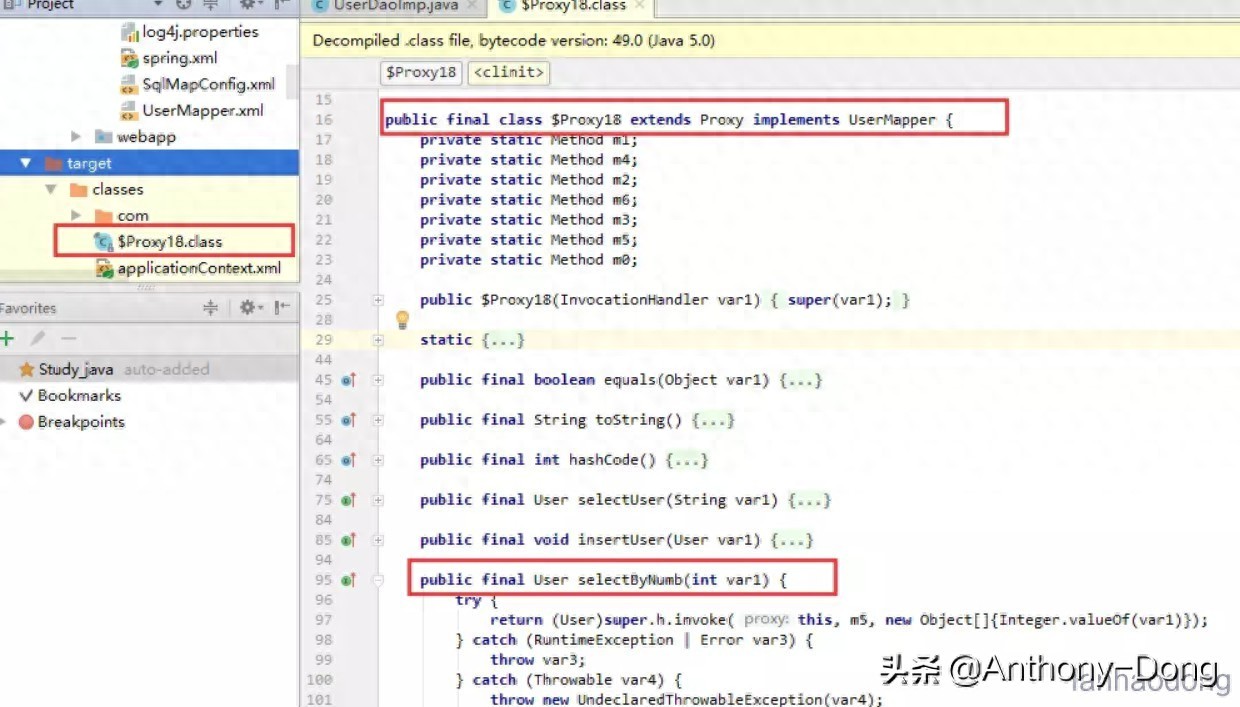Click the Bookmarks checkmark icon
1240x707 pixels.
click(26, 396)
